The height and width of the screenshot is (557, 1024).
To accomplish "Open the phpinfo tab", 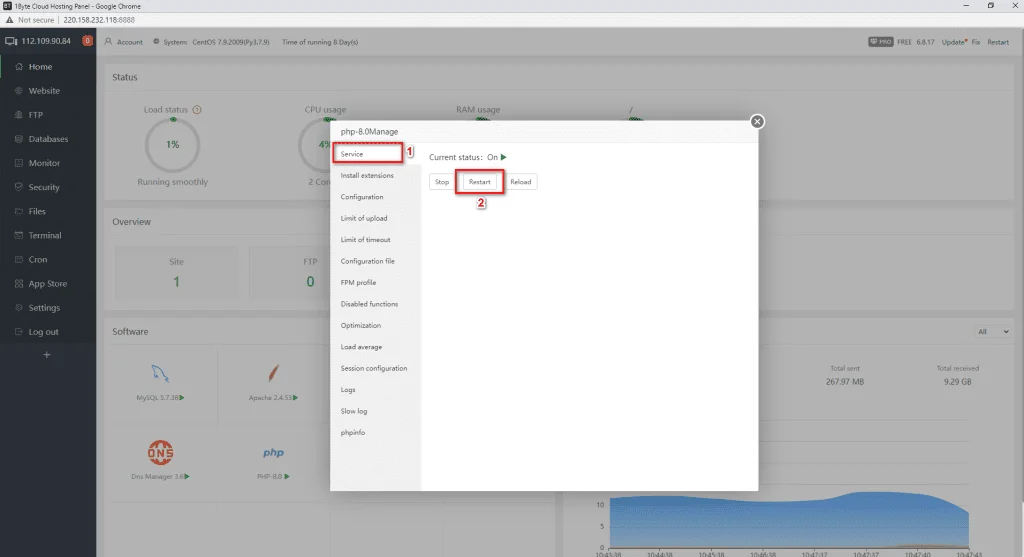I will 353,432.
